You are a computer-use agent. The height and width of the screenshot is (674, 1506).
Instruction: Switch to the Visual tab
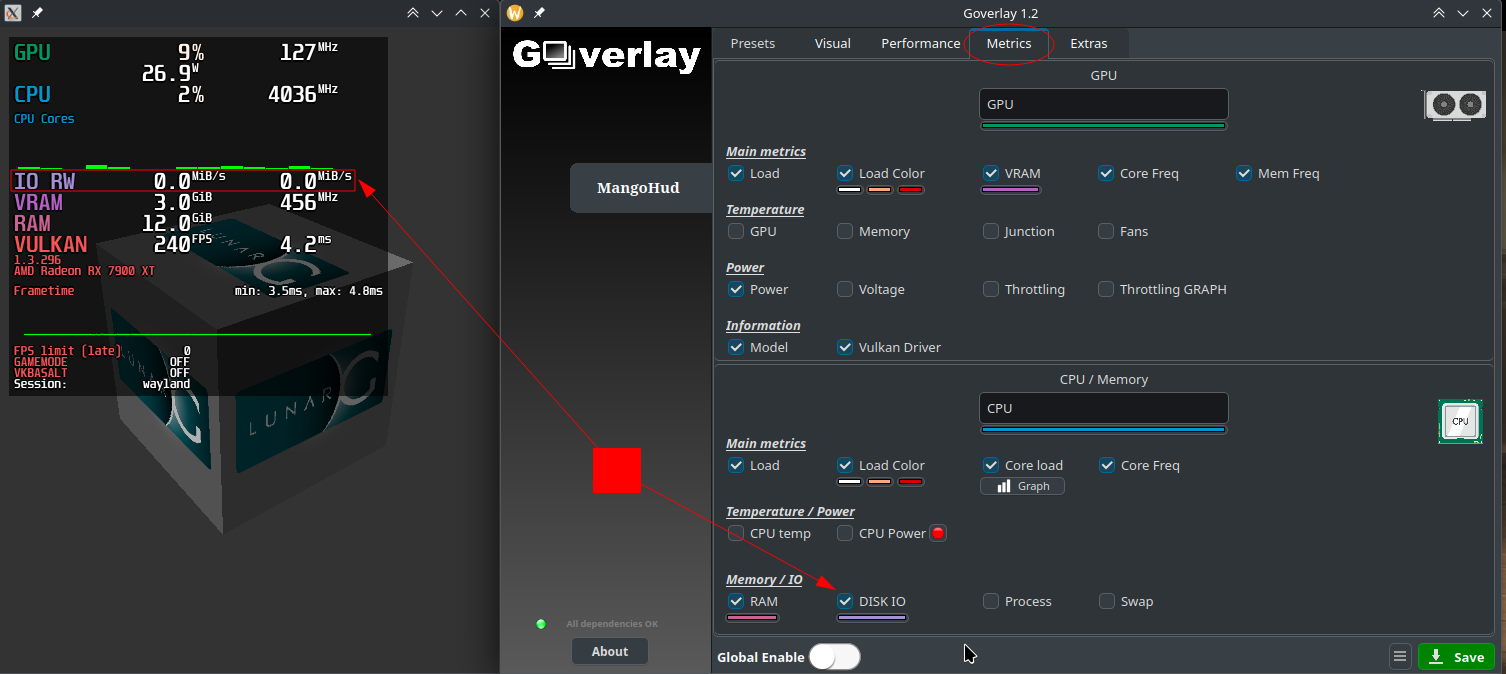click(x=833, y=43)
